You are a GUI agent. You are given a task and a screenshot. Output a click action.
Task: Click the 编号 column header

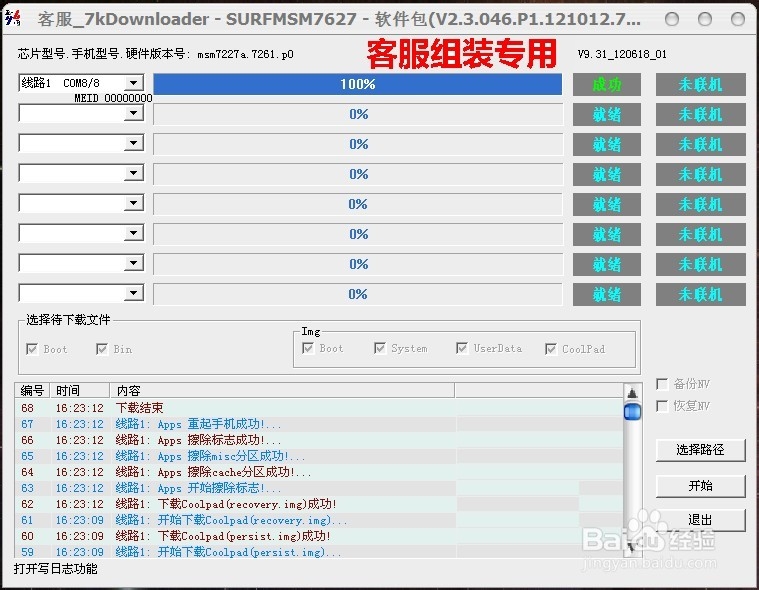(x=32, y=390)
